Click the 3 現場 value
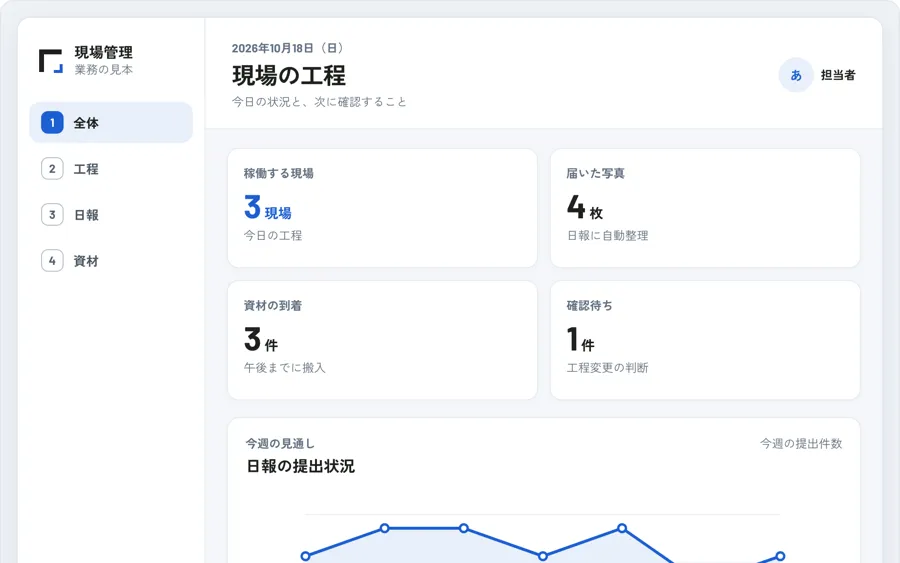This screenshot has width=900, height=563. pyautogui.click(x=268, y=208)
